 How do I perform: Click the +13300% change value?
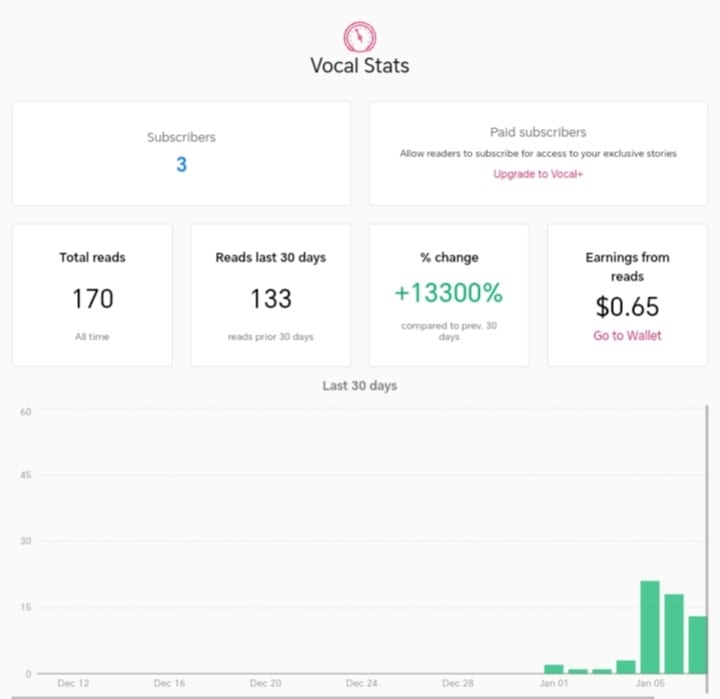click(449, 293)
